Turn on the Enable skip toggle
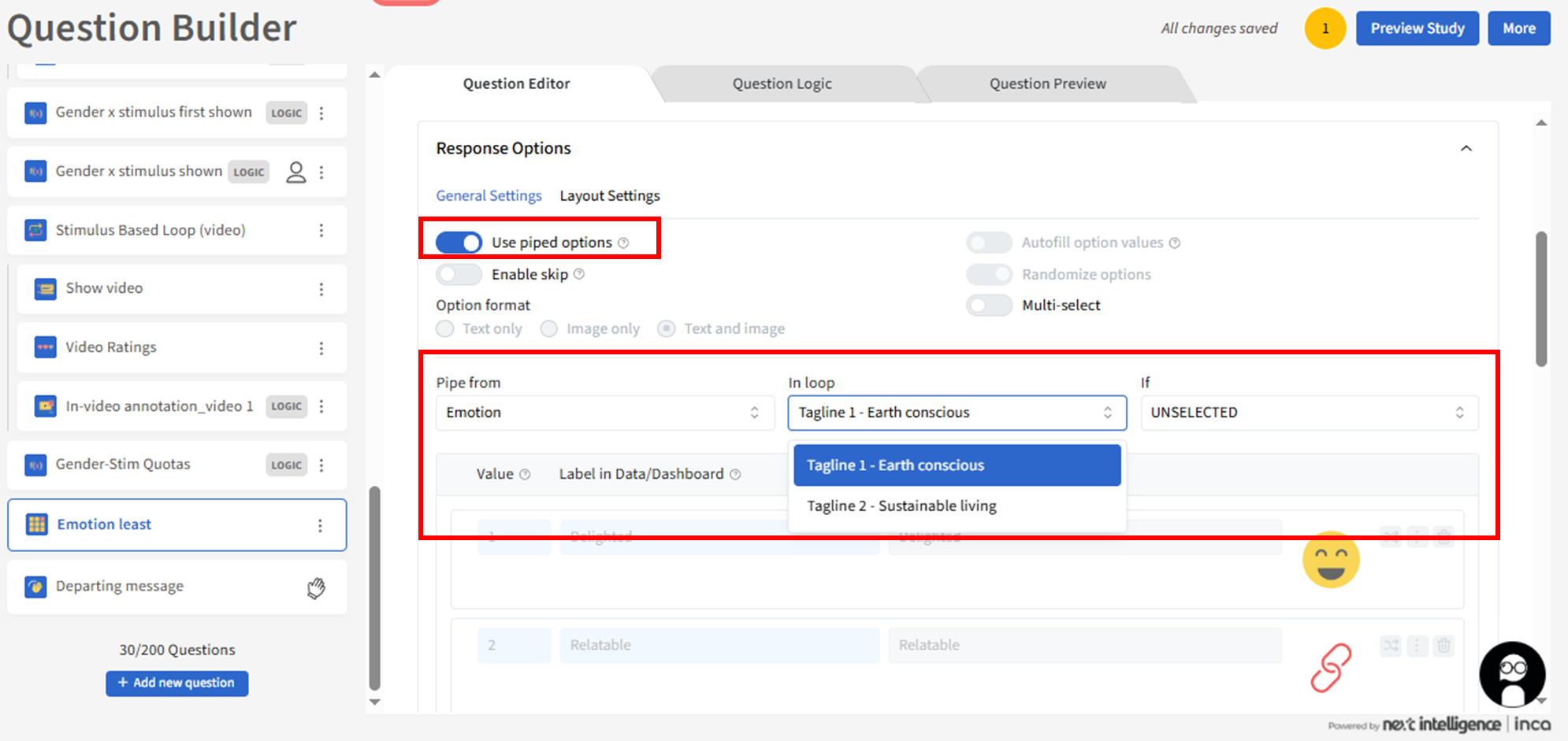1568x741 pixels. [x=459, y=274]
